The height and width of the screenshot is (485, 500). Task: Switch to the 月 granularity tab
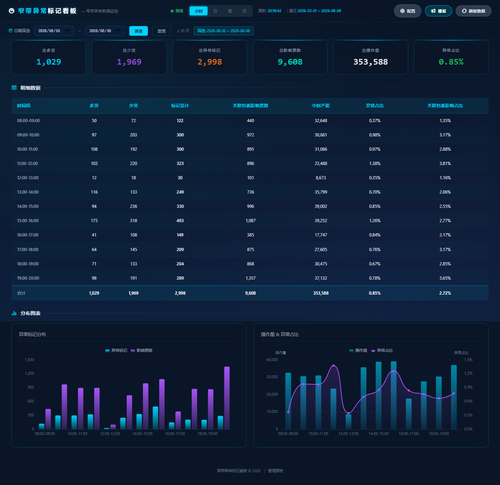244,11
